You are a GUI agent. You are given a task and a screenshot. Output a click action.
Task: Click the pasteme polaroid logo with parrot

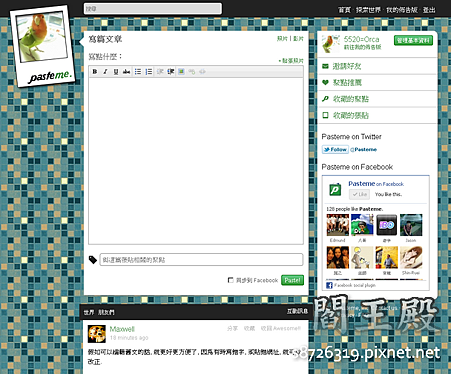pyautogui.click(x=42, y=46)
